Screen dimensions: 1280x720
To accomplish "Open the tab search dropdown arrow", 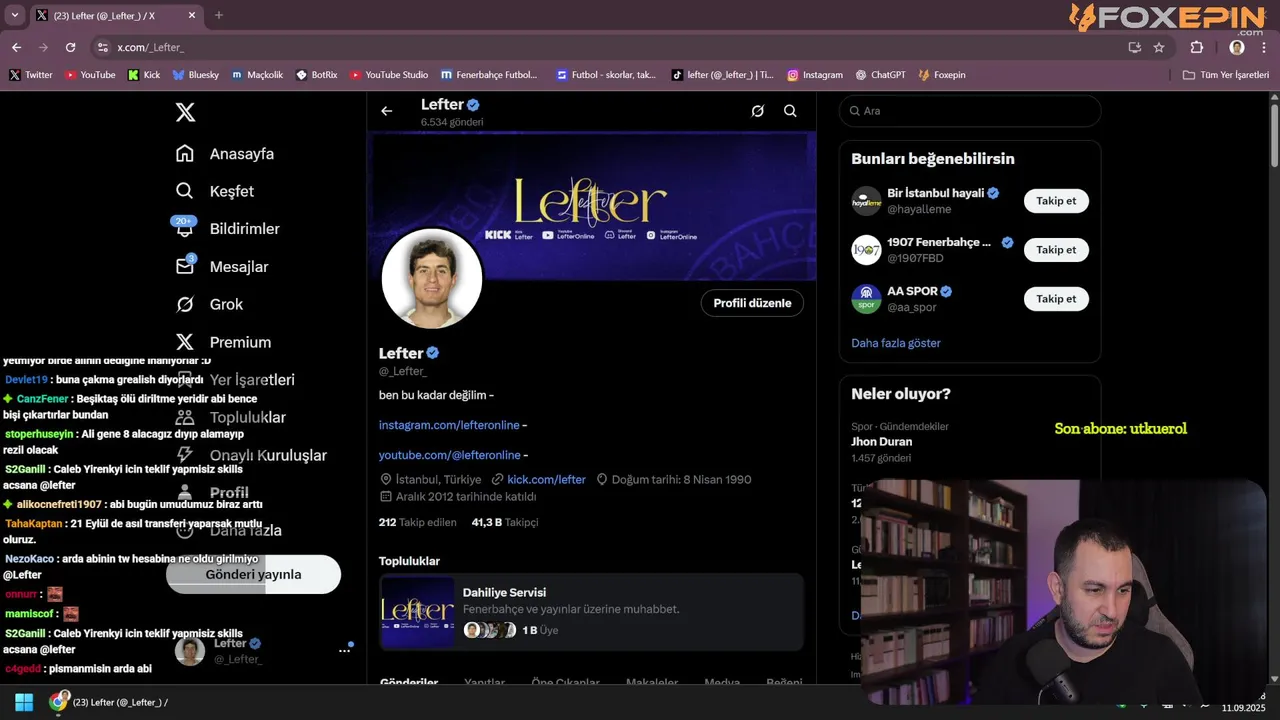I will click(x=14, y=15).
